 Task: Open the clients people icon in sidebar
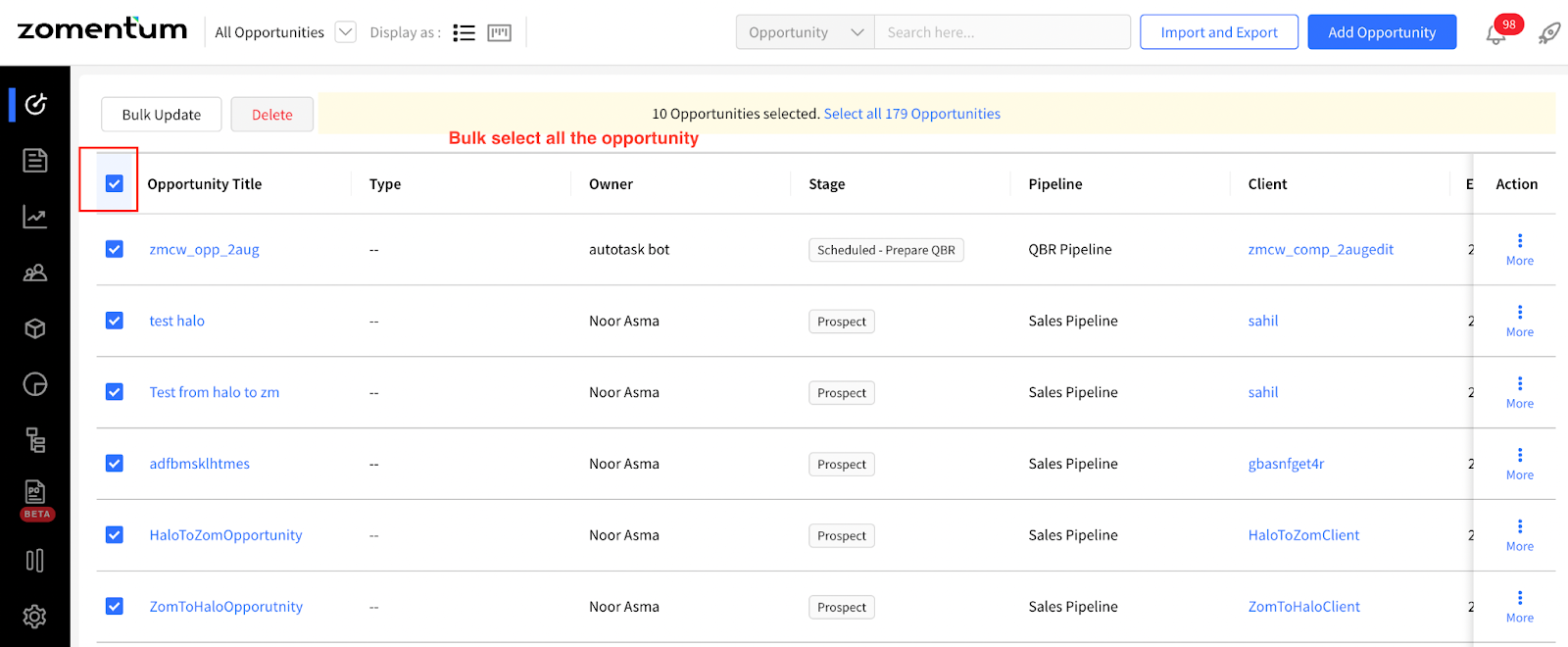tap(35, 273)
